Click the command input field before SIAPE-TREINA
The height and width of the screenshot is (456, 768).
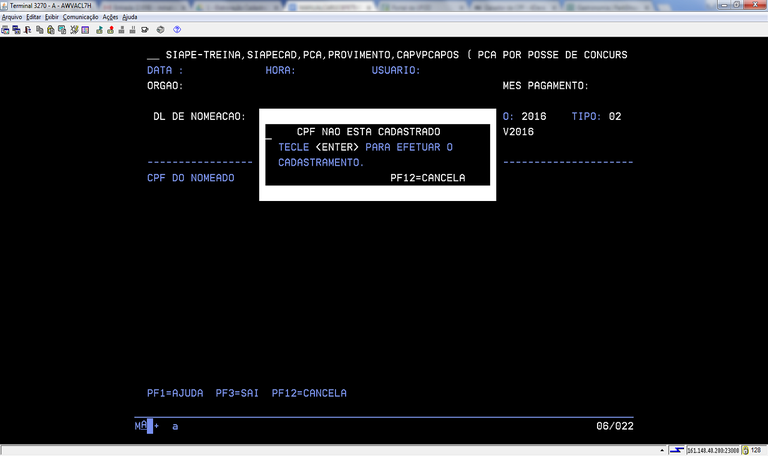point(152,54)
